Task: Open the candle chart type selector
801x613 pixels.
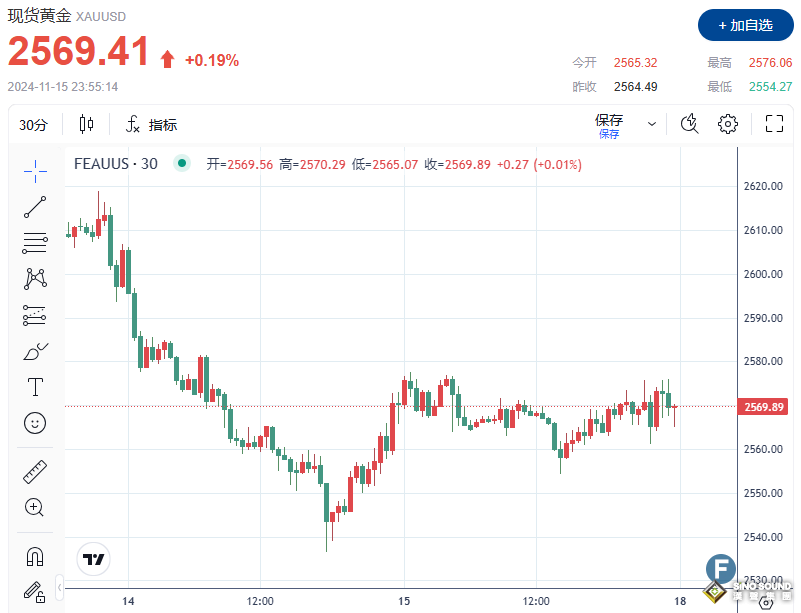Action: [85, 123]
